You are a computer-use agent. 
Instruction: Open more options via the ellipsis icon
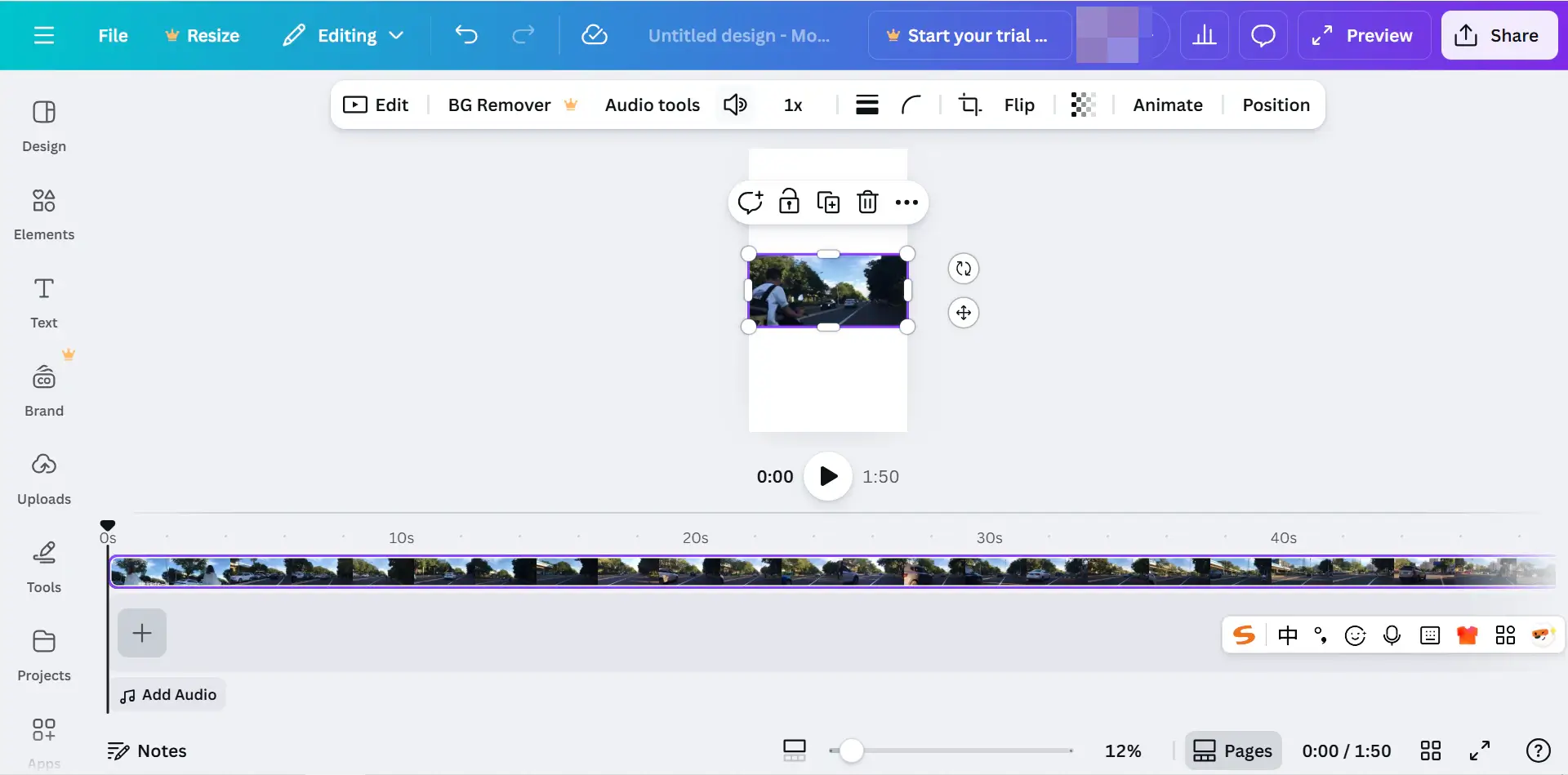tap(906, 202)
